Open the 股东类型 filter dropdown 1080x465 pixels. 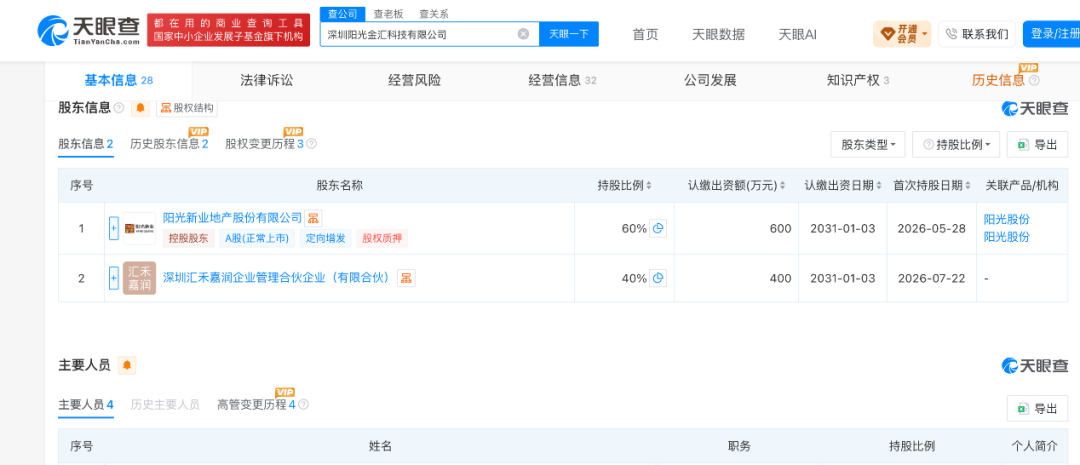coord(868,145)
